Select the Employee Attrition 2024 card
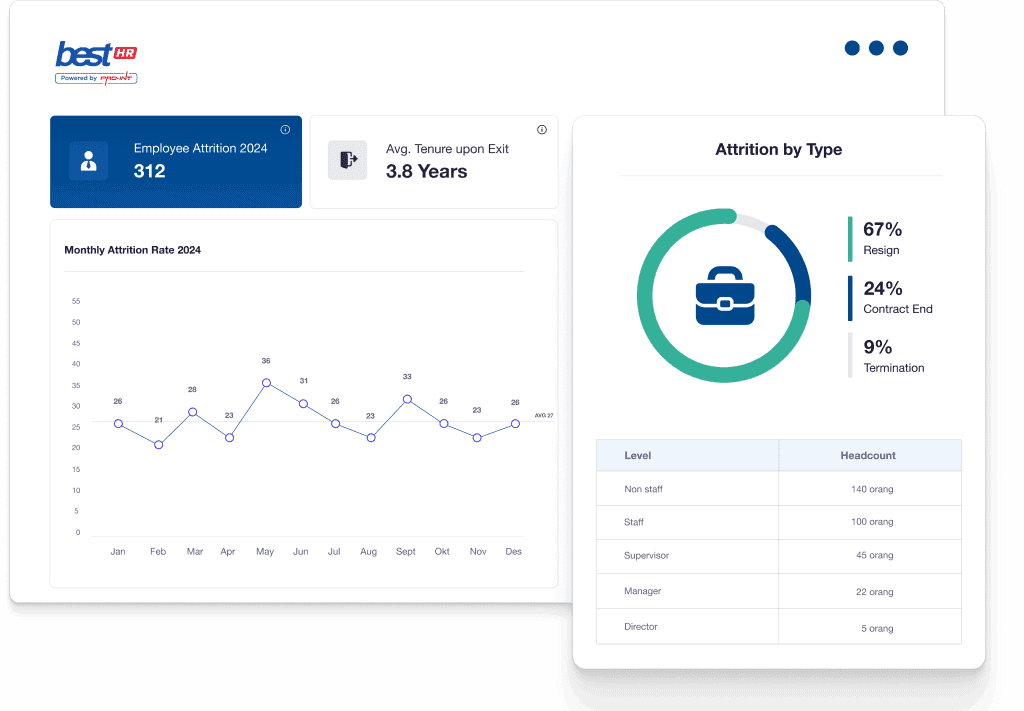Screen dimensions: 1024x711 pos(176,161)
